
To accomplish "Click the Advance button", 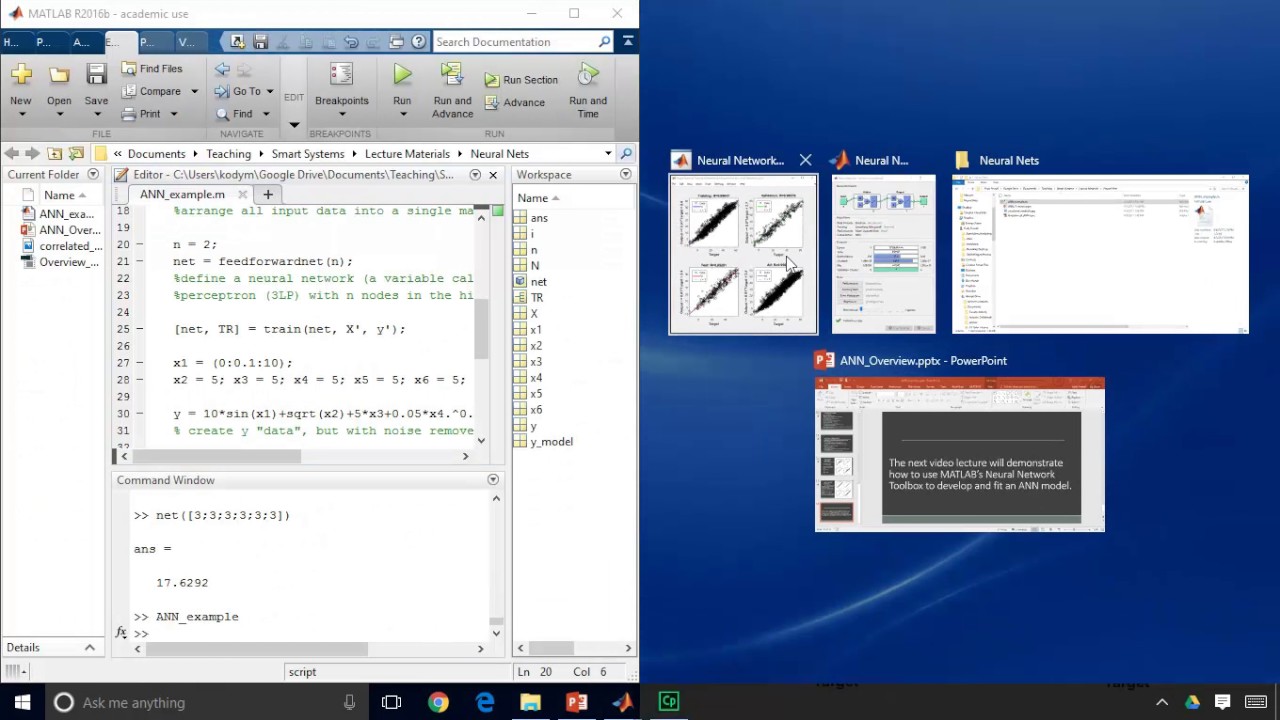I will [x=515, y=103].
